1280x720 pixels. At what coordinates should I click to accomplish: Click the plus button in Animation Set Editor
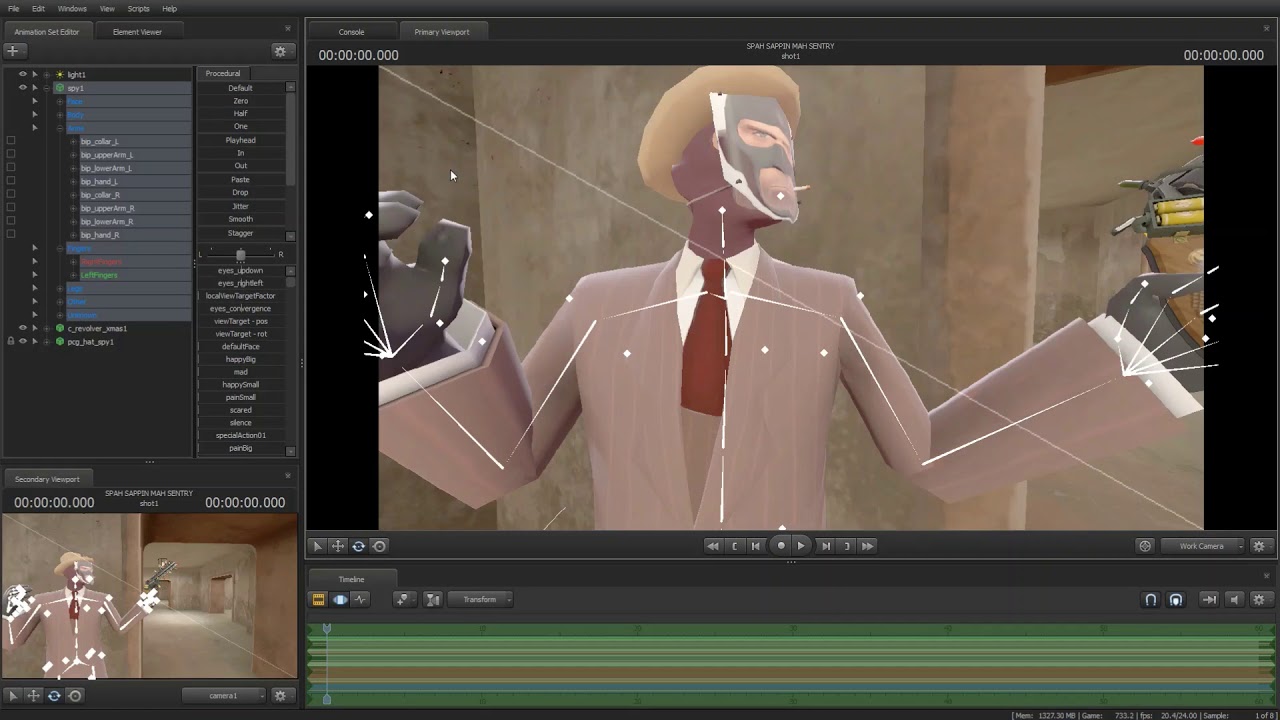[x=14, y=50]
